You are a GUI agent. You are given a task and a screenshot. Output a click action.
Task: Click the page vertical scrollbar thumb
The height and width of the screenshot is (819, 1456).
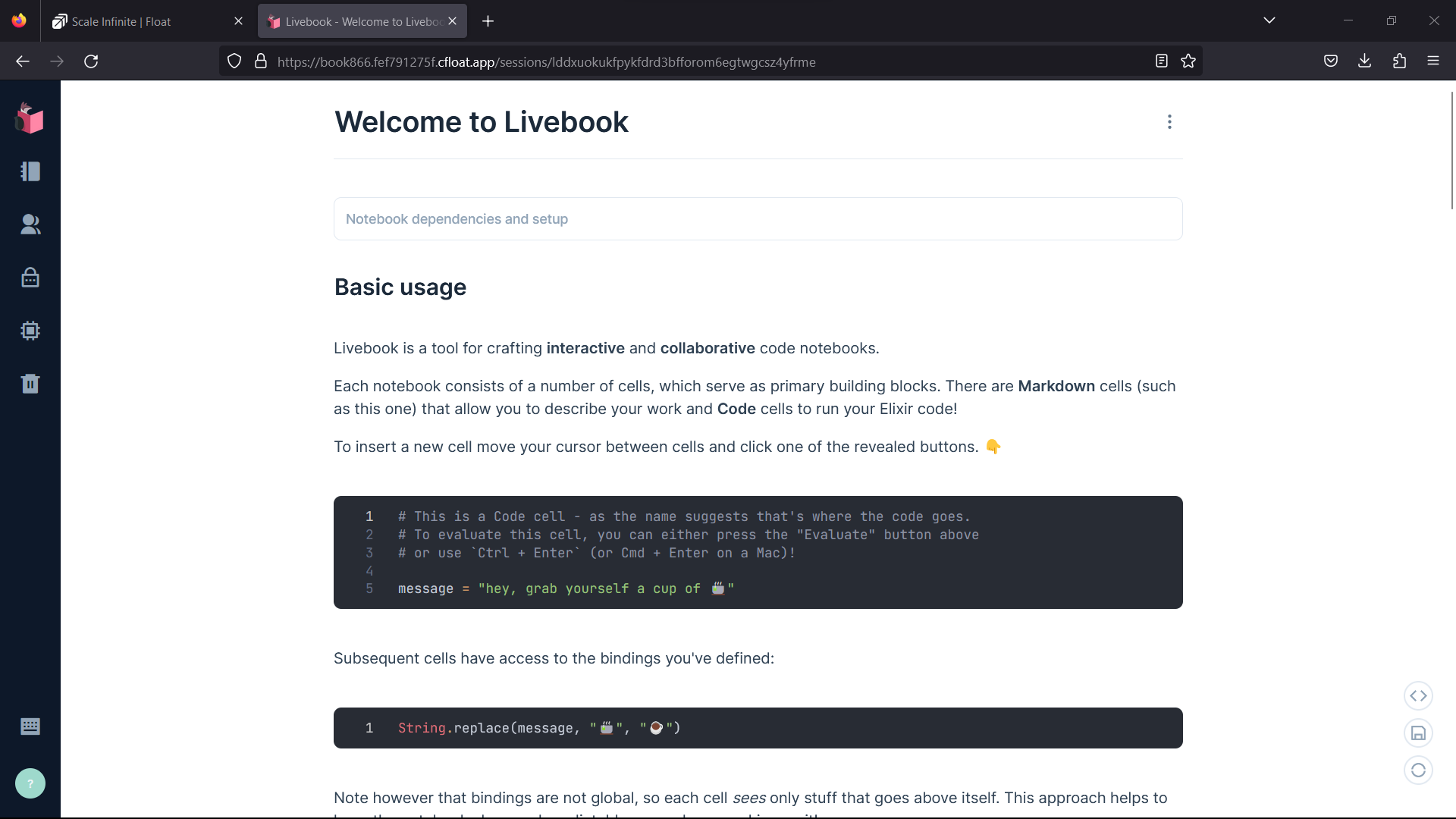[x=1452, y=150]
